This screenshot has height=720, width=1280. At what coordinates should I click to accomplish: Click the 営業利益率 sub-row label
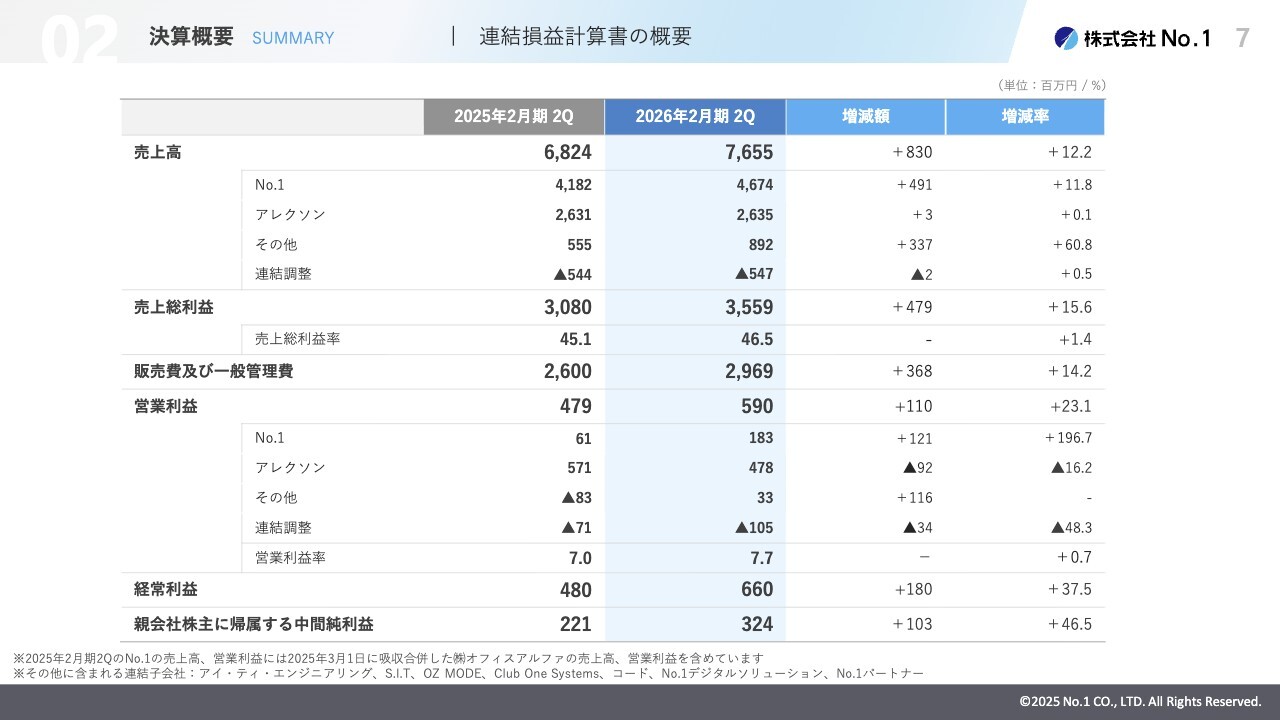coord(290,557)
